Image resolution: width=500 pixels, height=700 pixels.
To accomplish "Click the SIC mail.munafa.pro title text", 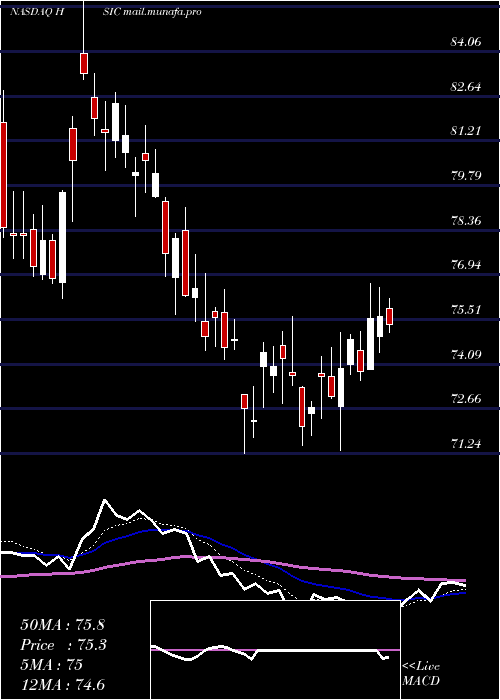I will pyautogui.click(x=153, y=12).
